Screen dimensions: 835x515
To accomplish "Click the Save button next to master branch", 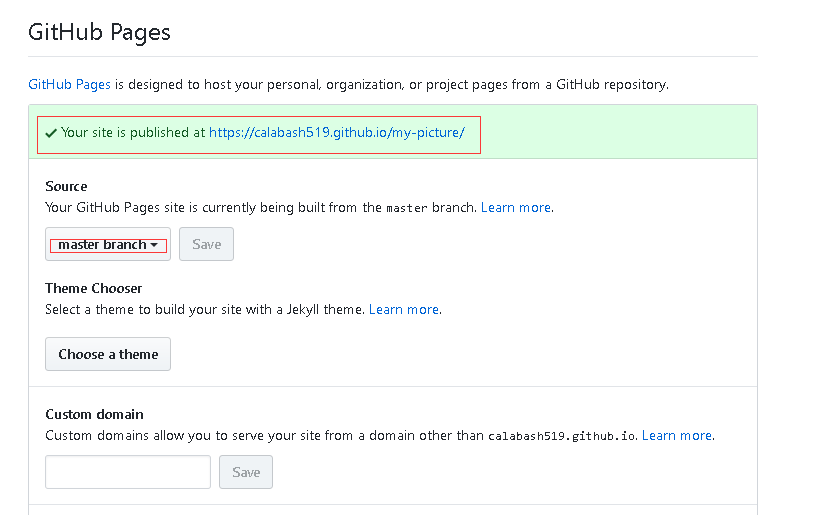I will (x=206, y=244).
